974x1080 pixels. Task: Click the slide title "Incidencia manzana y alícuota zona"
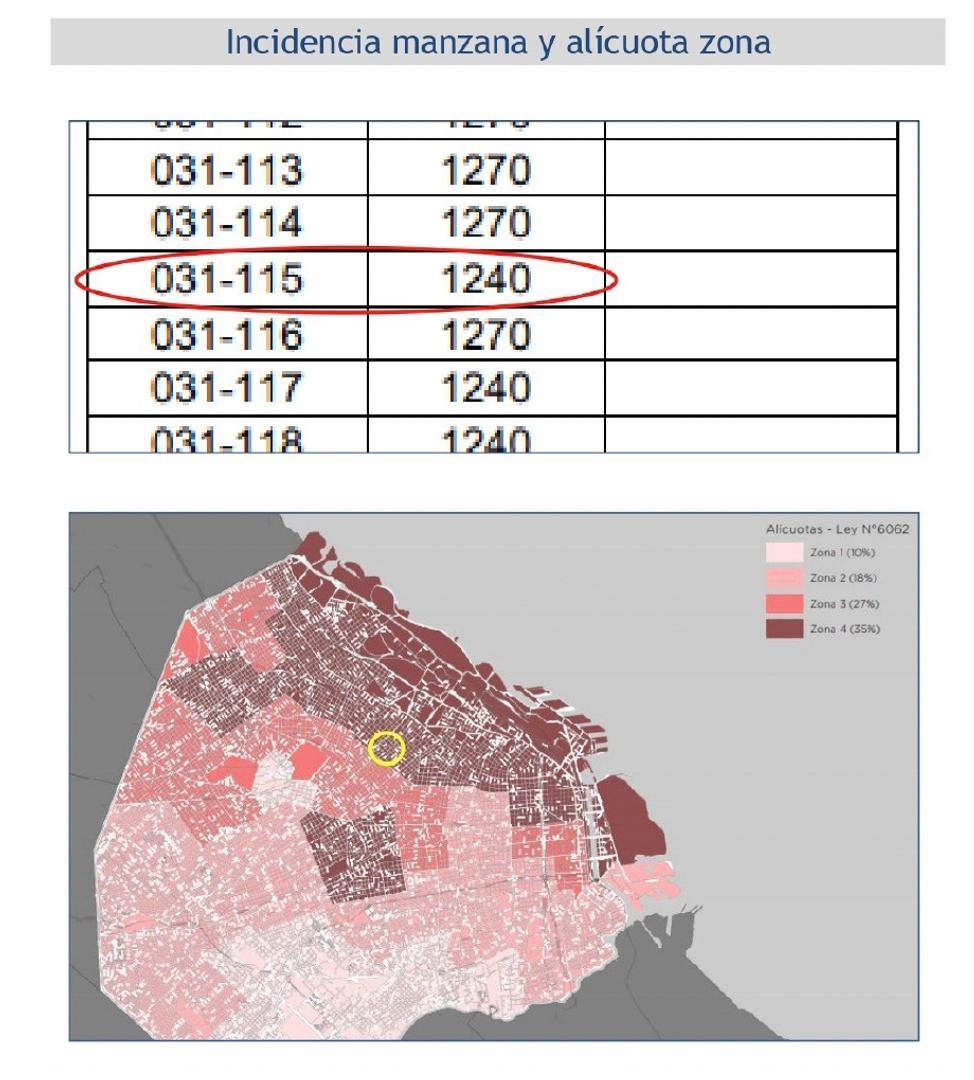coord(497,42)
